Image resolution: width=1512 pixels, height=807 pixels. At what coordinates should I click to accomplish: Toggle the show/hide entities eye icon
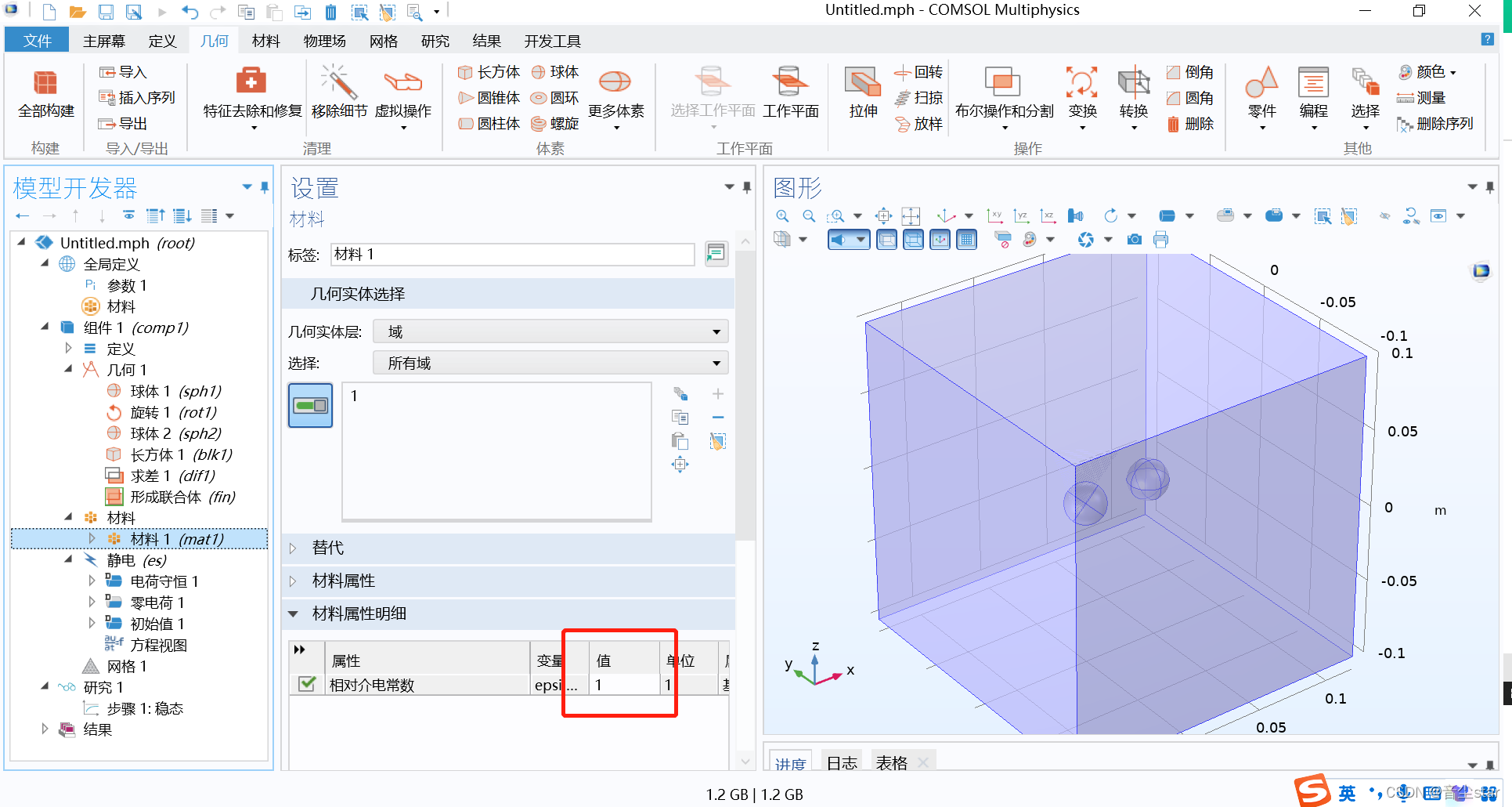(x=1385, y=216)
